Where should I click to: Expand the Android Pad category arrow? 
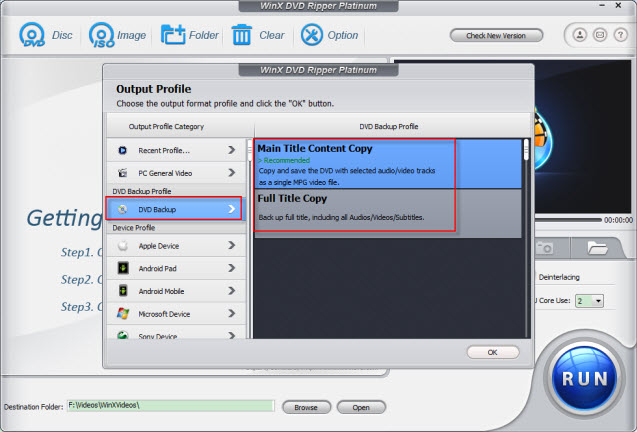pyautogui.click(x=232, y=268)
